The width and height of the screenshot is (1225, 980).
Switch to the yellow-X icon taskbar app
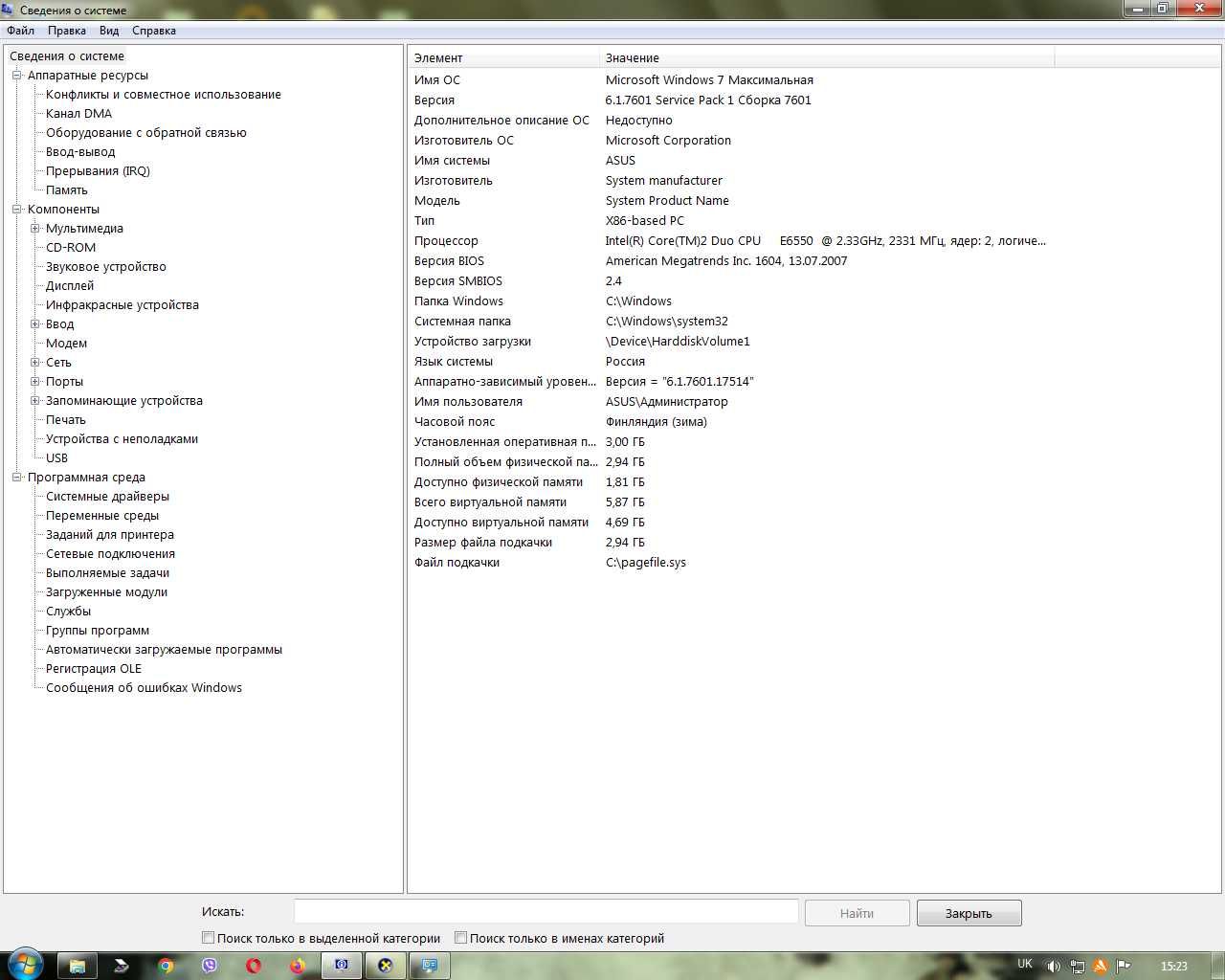click(386, 966)
